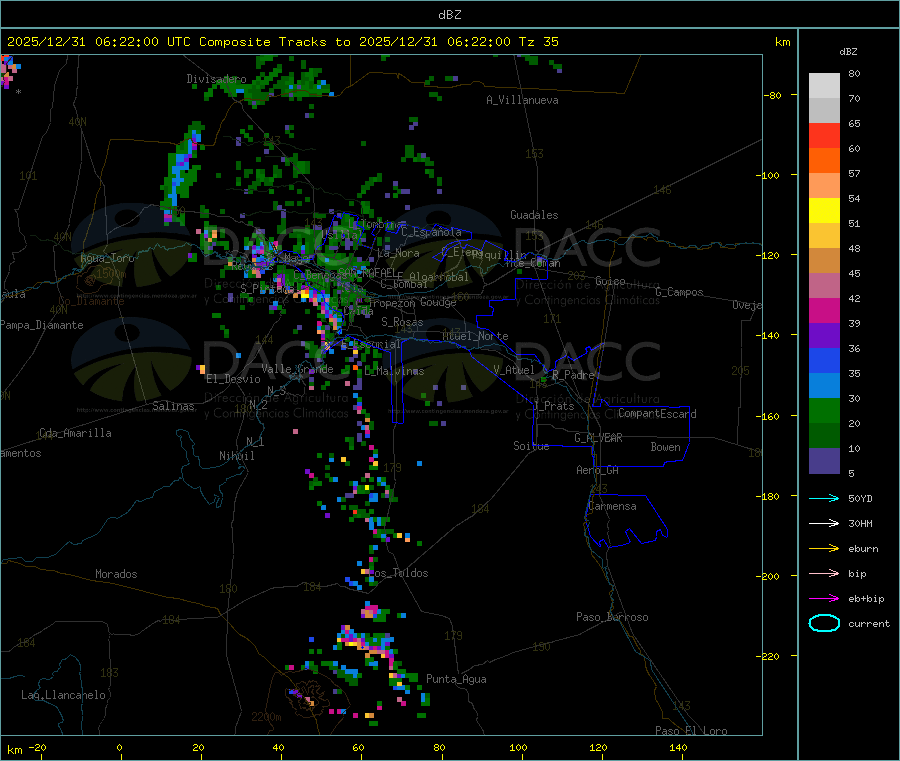Screen dimensions: 900x761
Task: Click the composite tracks timestamp header text
Action: coord(283,42)
